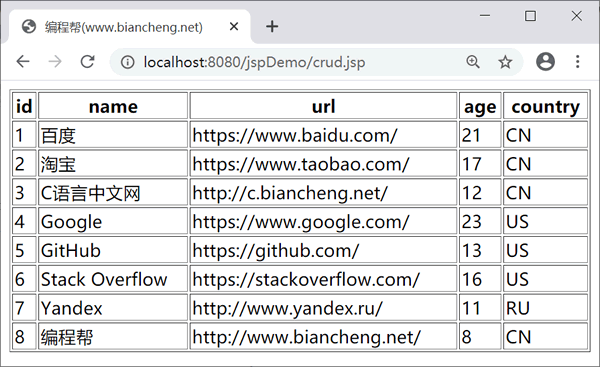Open the user profile avatar
The height and width of the screenshot is (367, 600).
[546, 61]
